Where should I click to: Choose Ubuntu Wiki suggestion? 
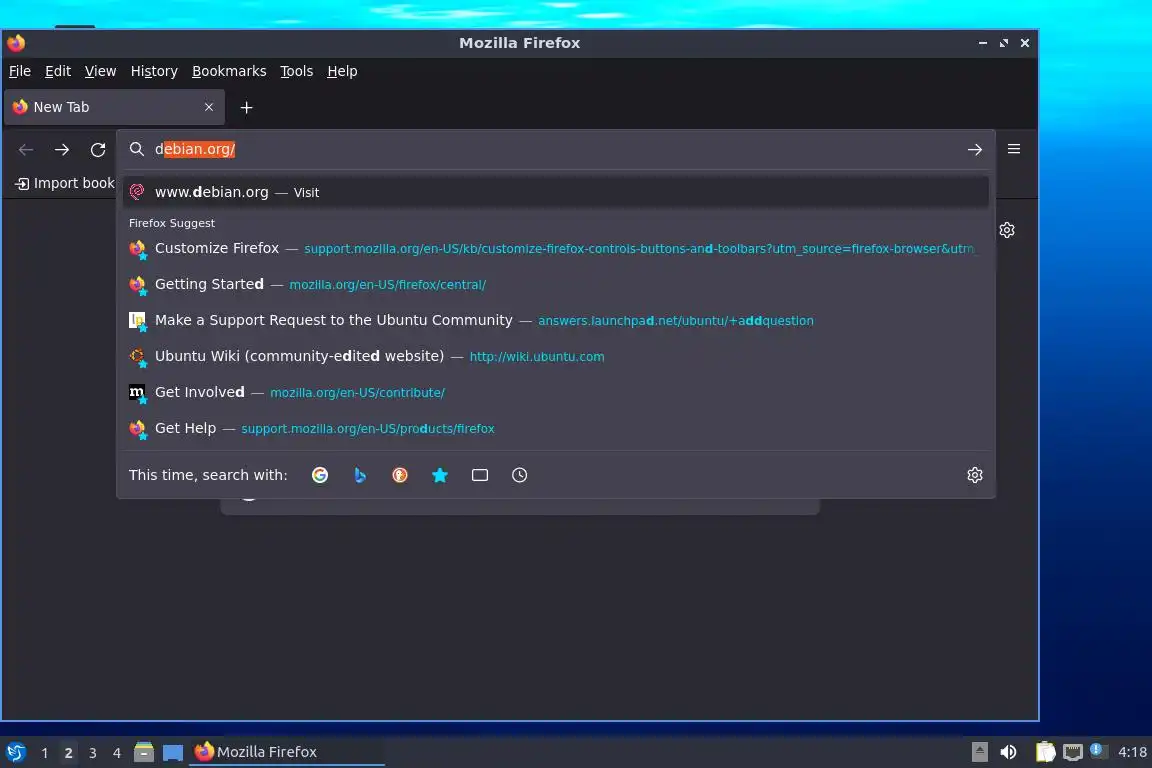tap(555, 356)
